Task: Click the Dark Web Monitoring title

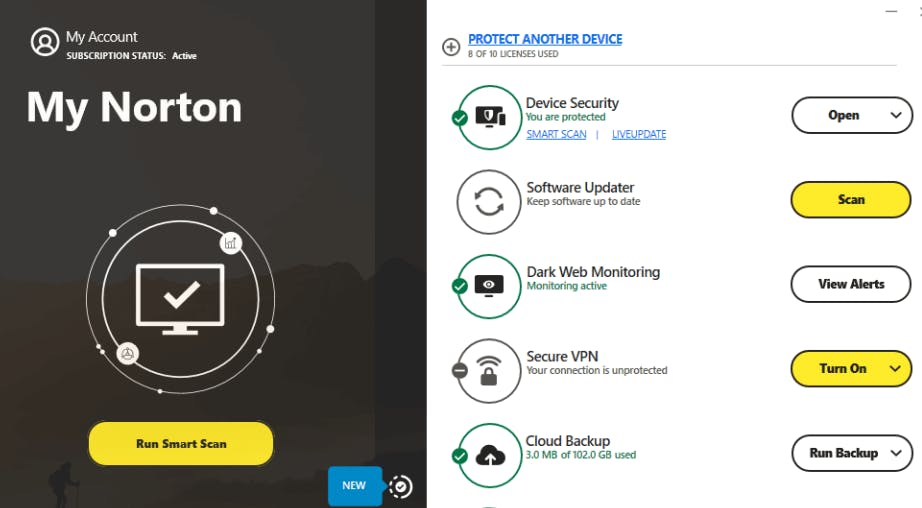Action: 593,272
